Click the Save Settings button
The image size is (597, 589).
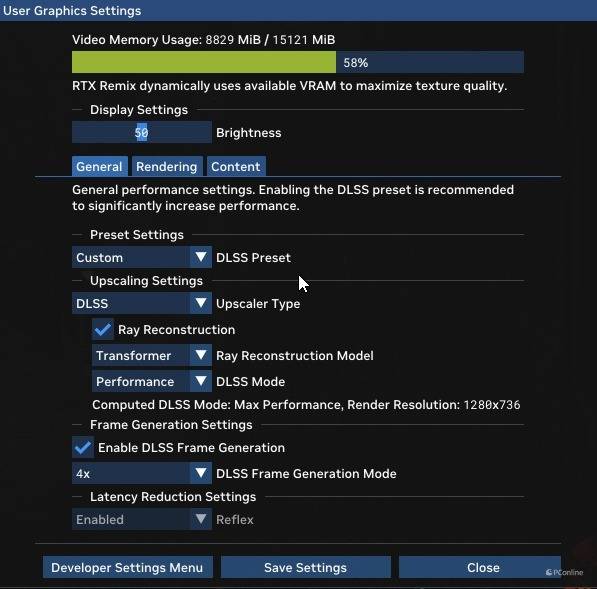click(x=306, y=567)
